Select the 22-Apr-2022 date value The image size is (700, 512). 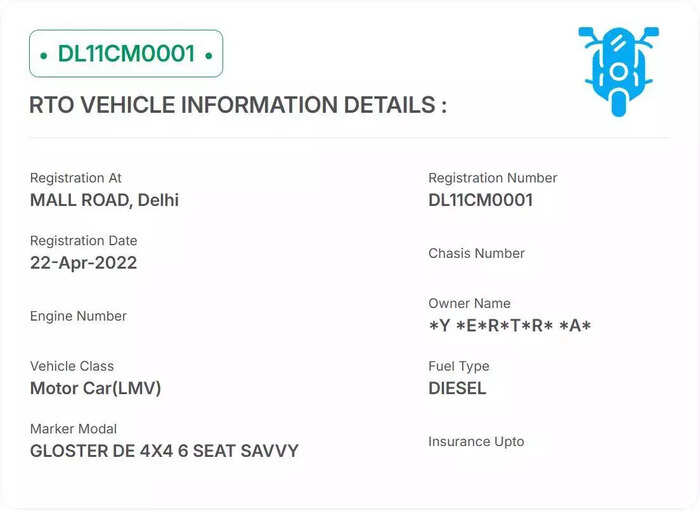coord(83,263)
